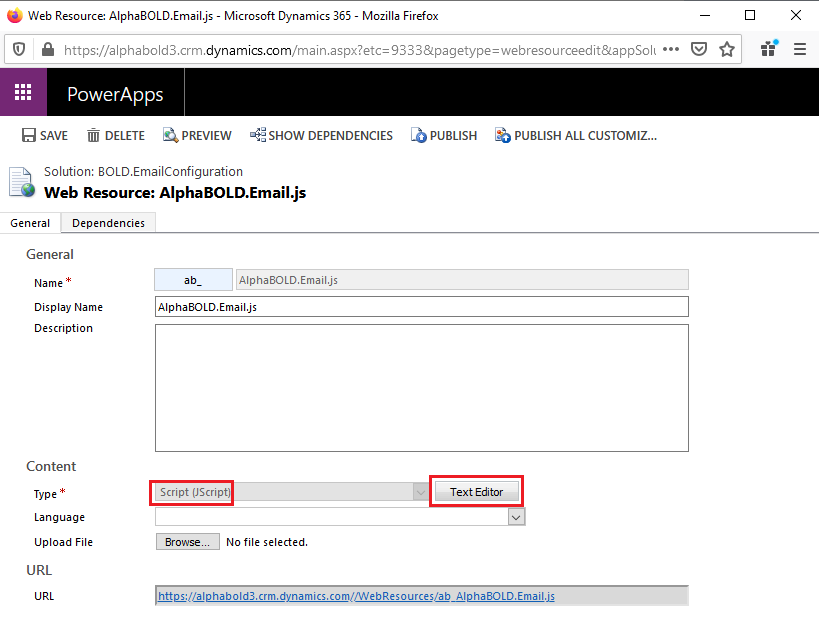Click the web resource document icon
The width and height of the screenshot is (819, 636).
point(21,182)
